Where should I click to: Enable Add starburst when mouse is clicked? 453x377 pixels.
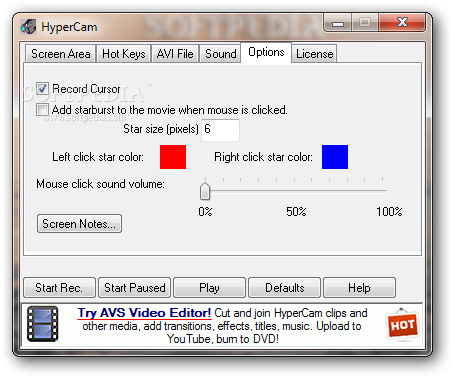[x=42, y=109]
